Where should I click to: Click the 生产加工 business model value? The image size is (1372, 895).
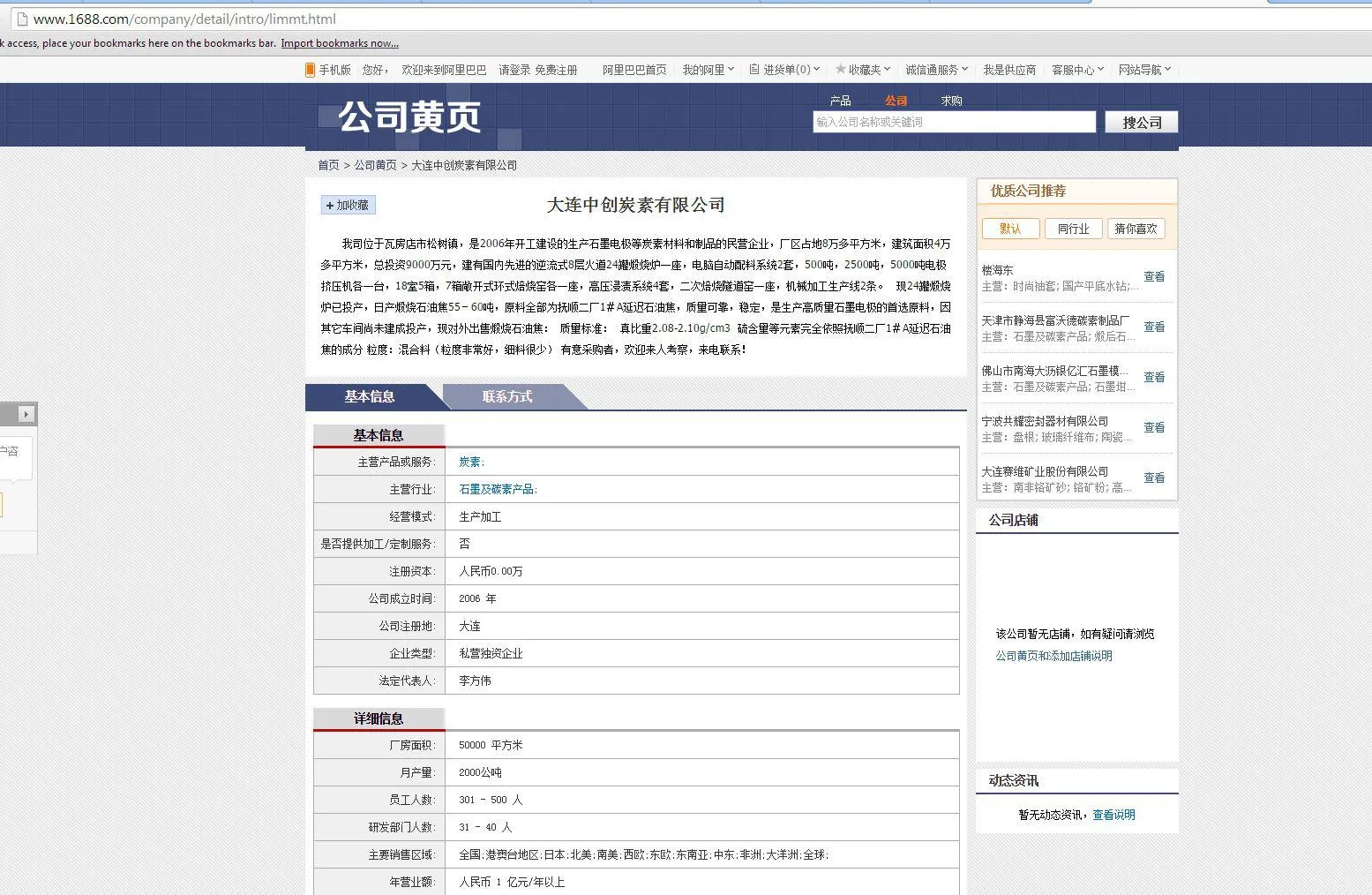point(480,516)
